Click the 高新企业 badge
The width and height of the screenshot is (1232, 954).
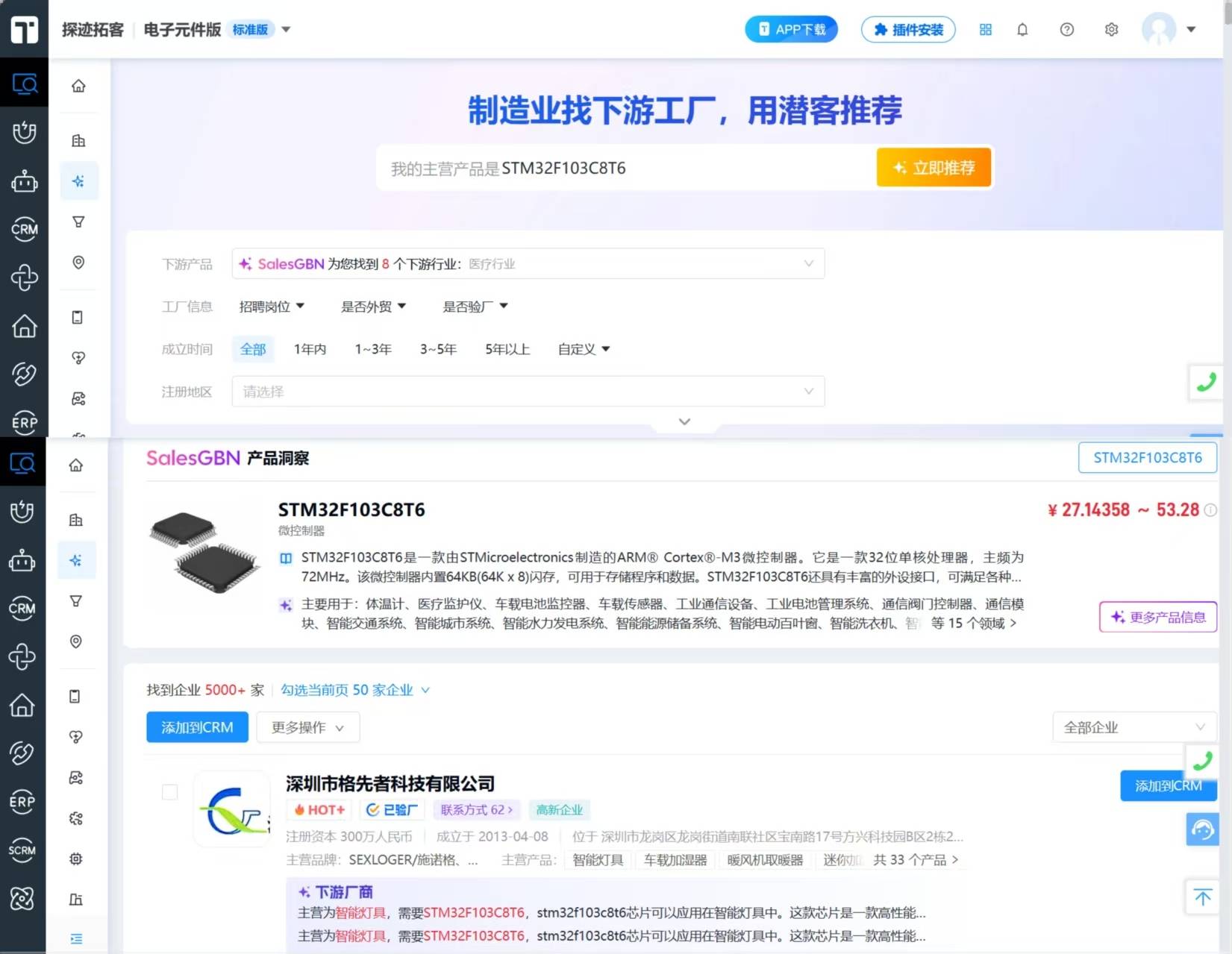560,810
